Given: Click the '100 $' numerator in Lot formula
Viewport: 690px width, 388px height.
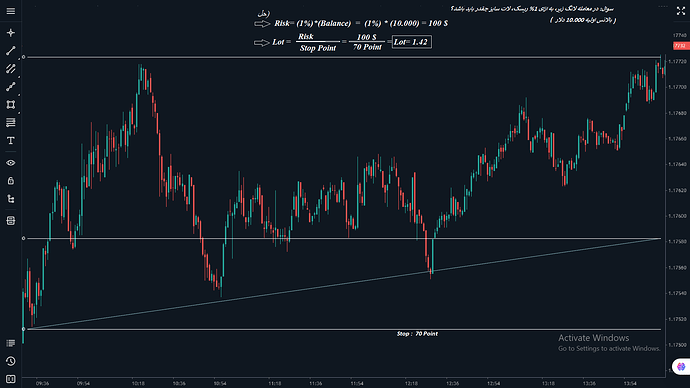Looking at the screenshot, I should click(x=367, y=37).
